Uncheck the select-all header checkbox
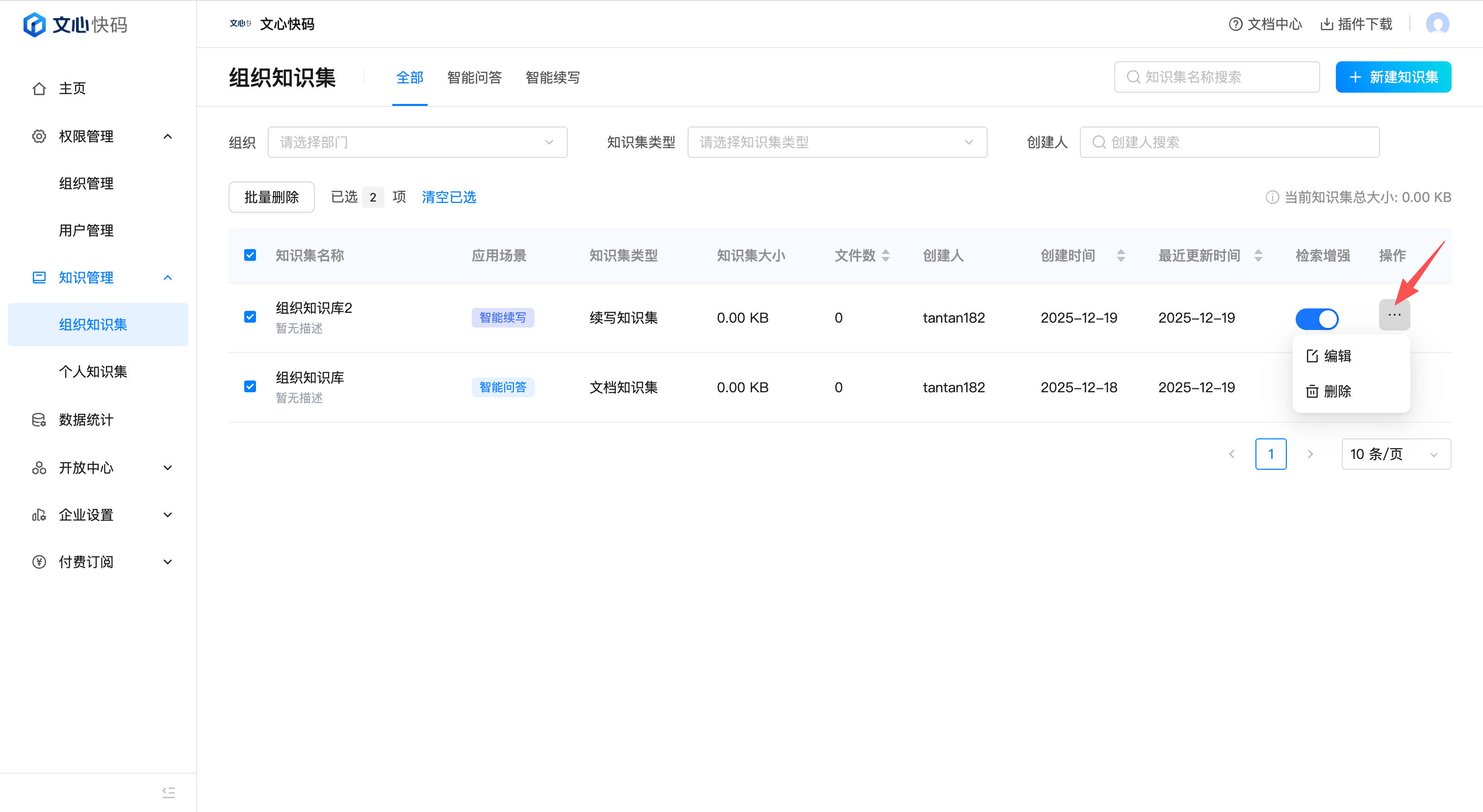The image size is (1483, 812). click(250, 255)
